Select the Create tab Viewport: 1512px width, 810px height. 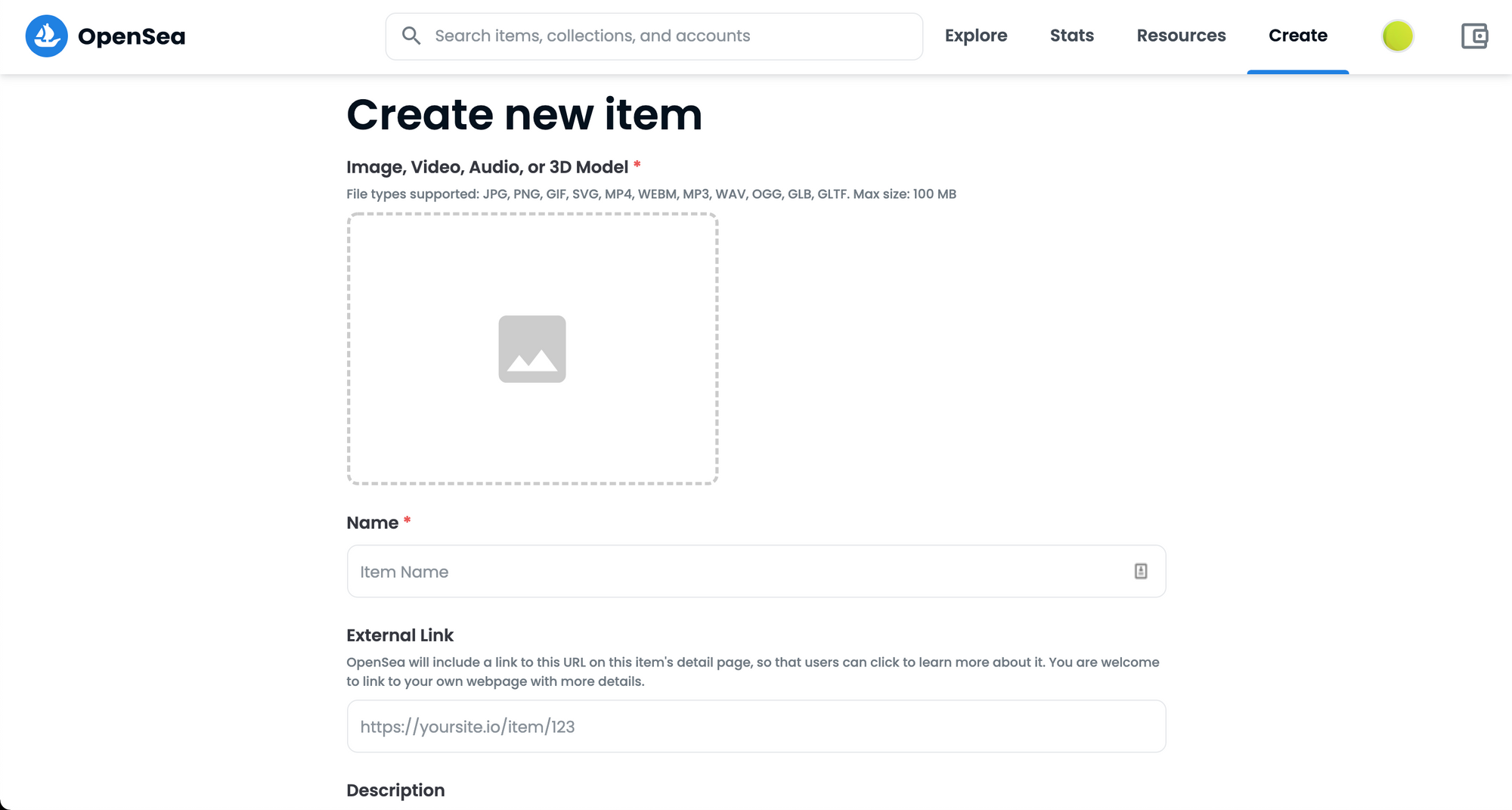[x=1297, y=36]
